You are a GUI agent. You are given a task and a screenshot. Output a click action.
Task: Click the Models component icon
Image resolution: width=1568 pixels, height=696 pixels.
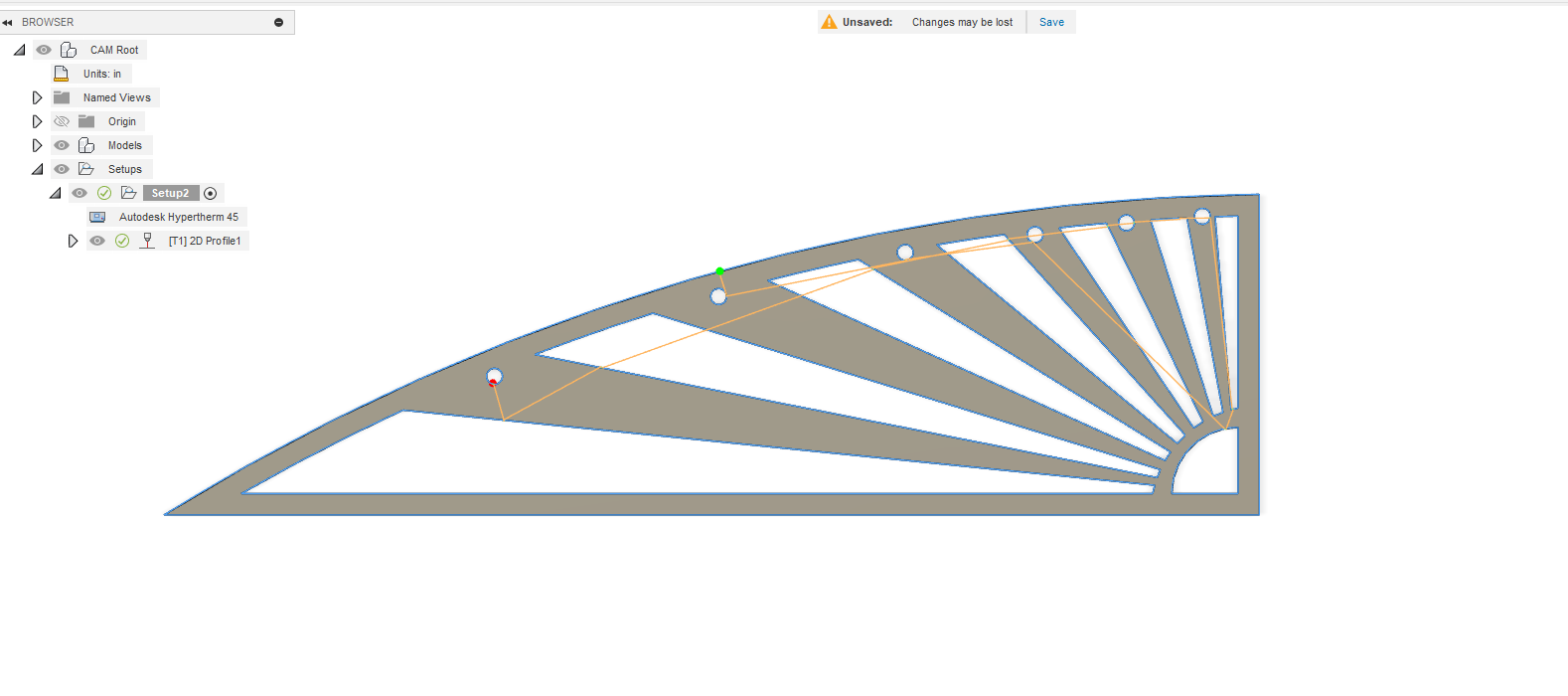[x=86, y=145]
